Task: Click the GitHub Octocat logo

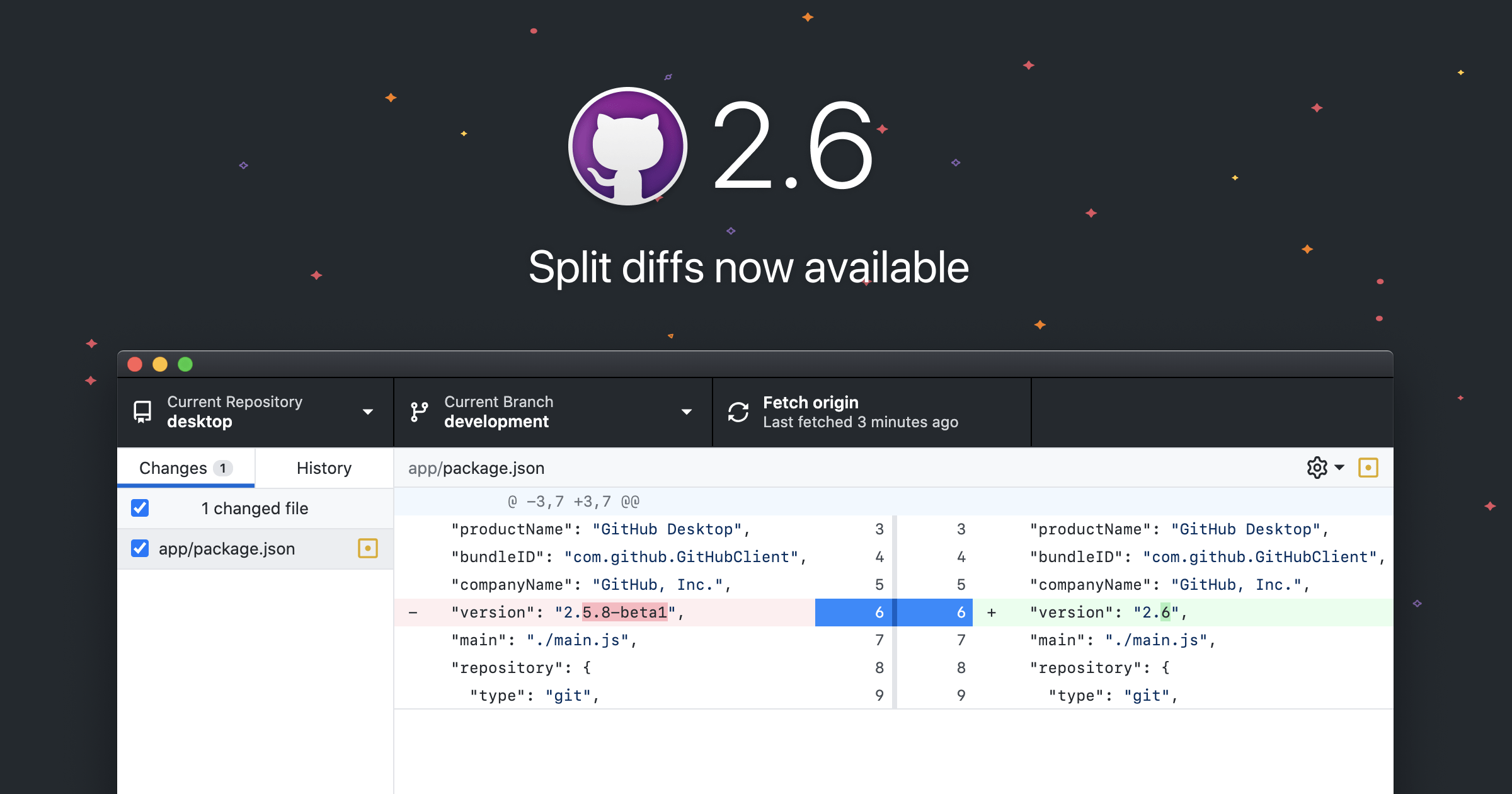Action: click(x=627, y=146)
